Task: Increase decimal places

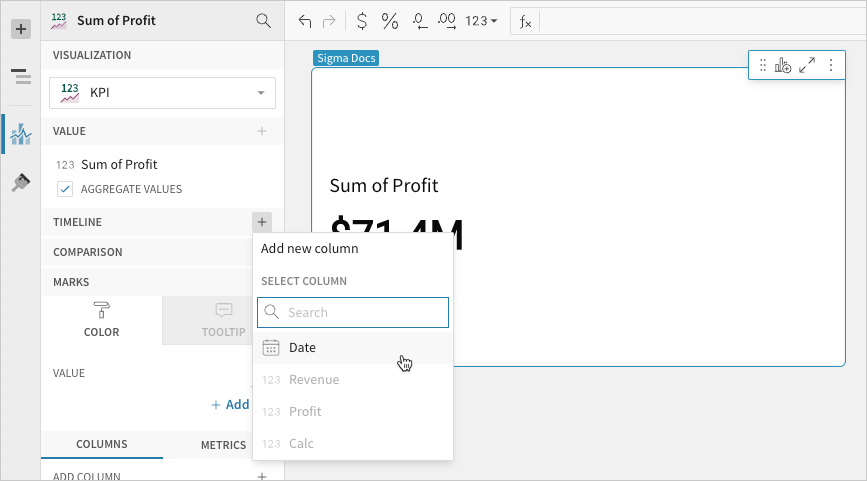Action: click(448, 20)
